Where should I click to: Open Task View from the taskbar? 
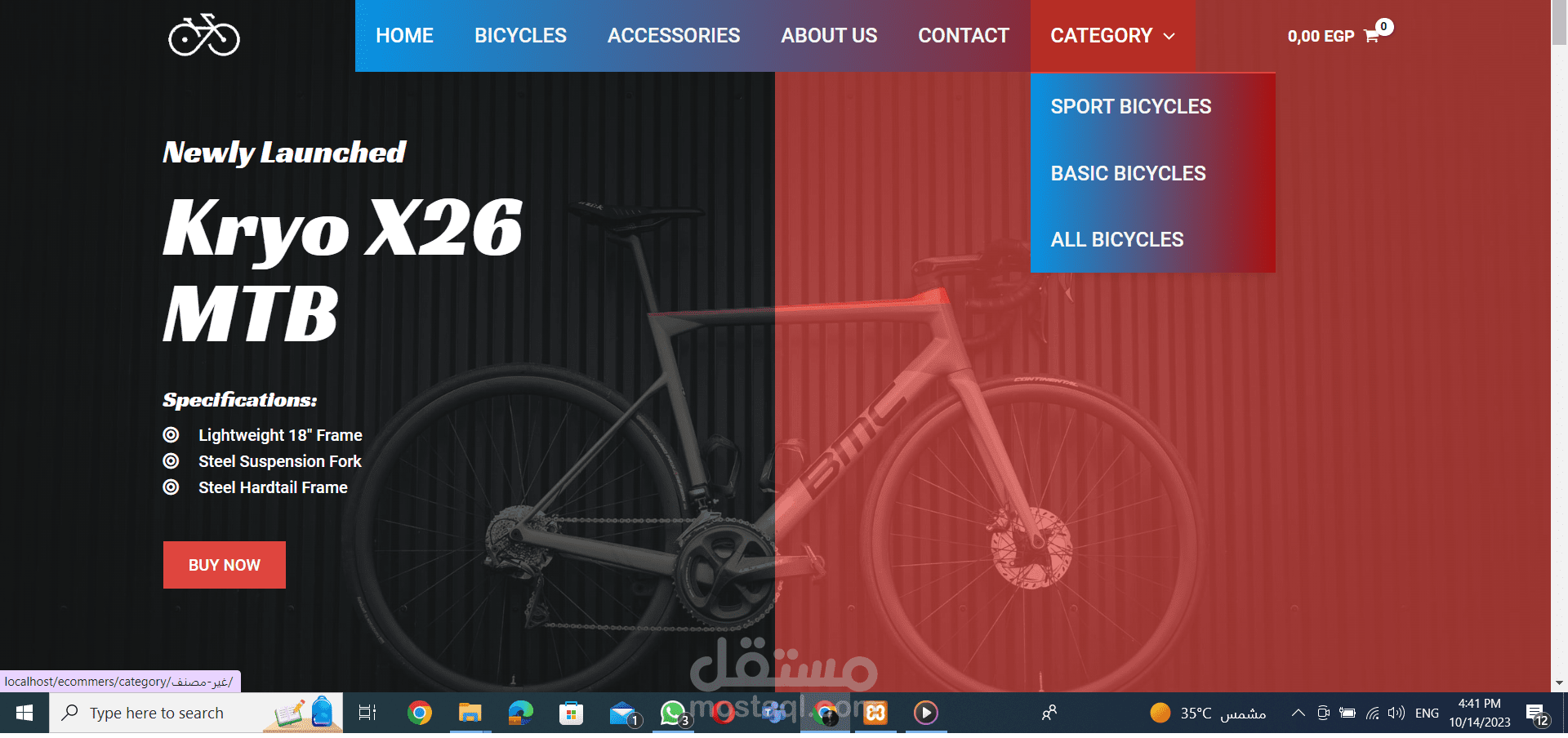(x=367, y=714)
